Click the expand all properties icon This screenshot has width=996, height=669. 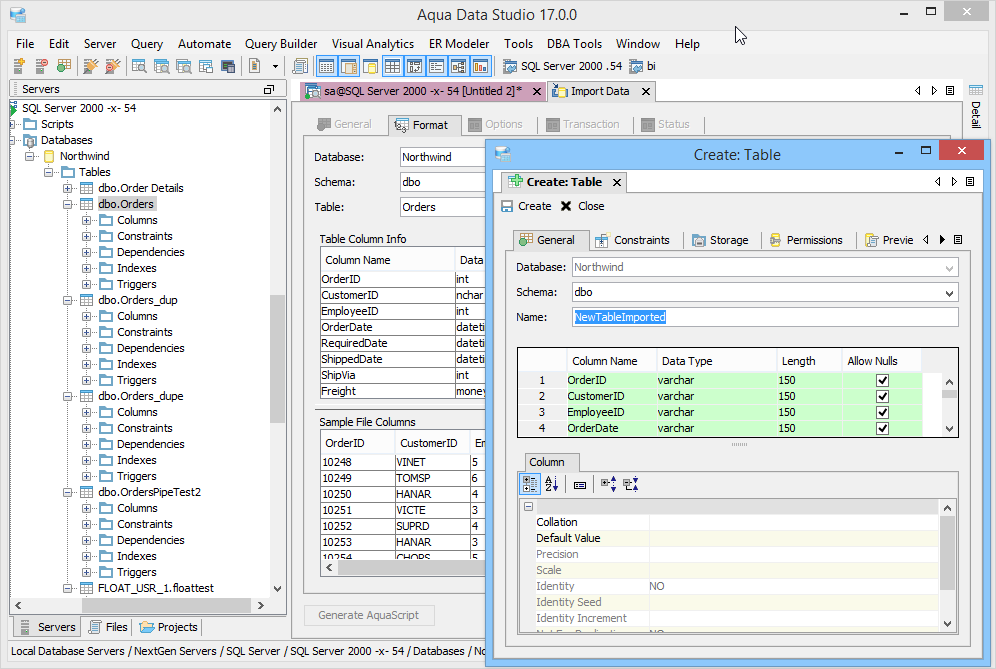click(x=608, y=484)
